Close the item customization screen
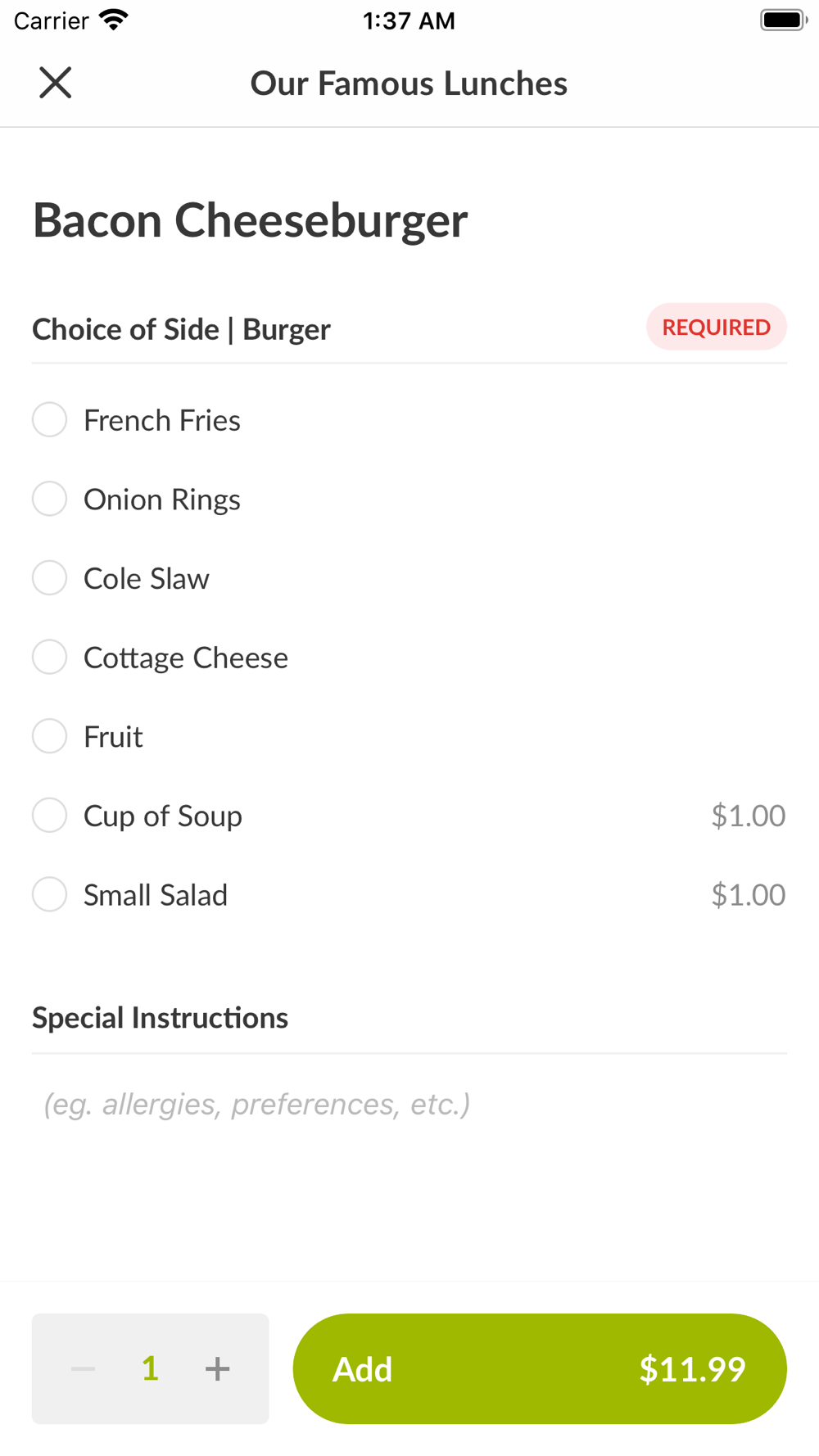Viewport: 819px width, 1456px height. (55, 83)
